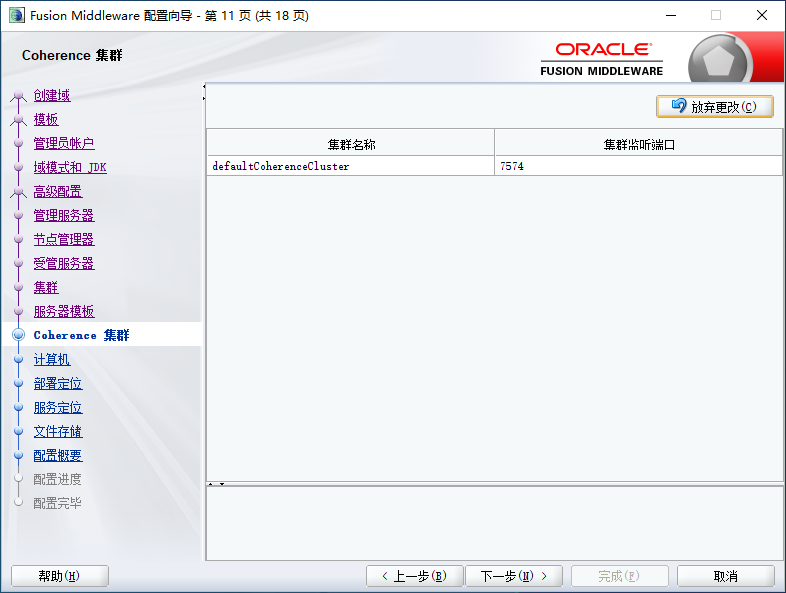Click the step bullet beside 模板
Screen dimensions: 786x593
point(19,119)
